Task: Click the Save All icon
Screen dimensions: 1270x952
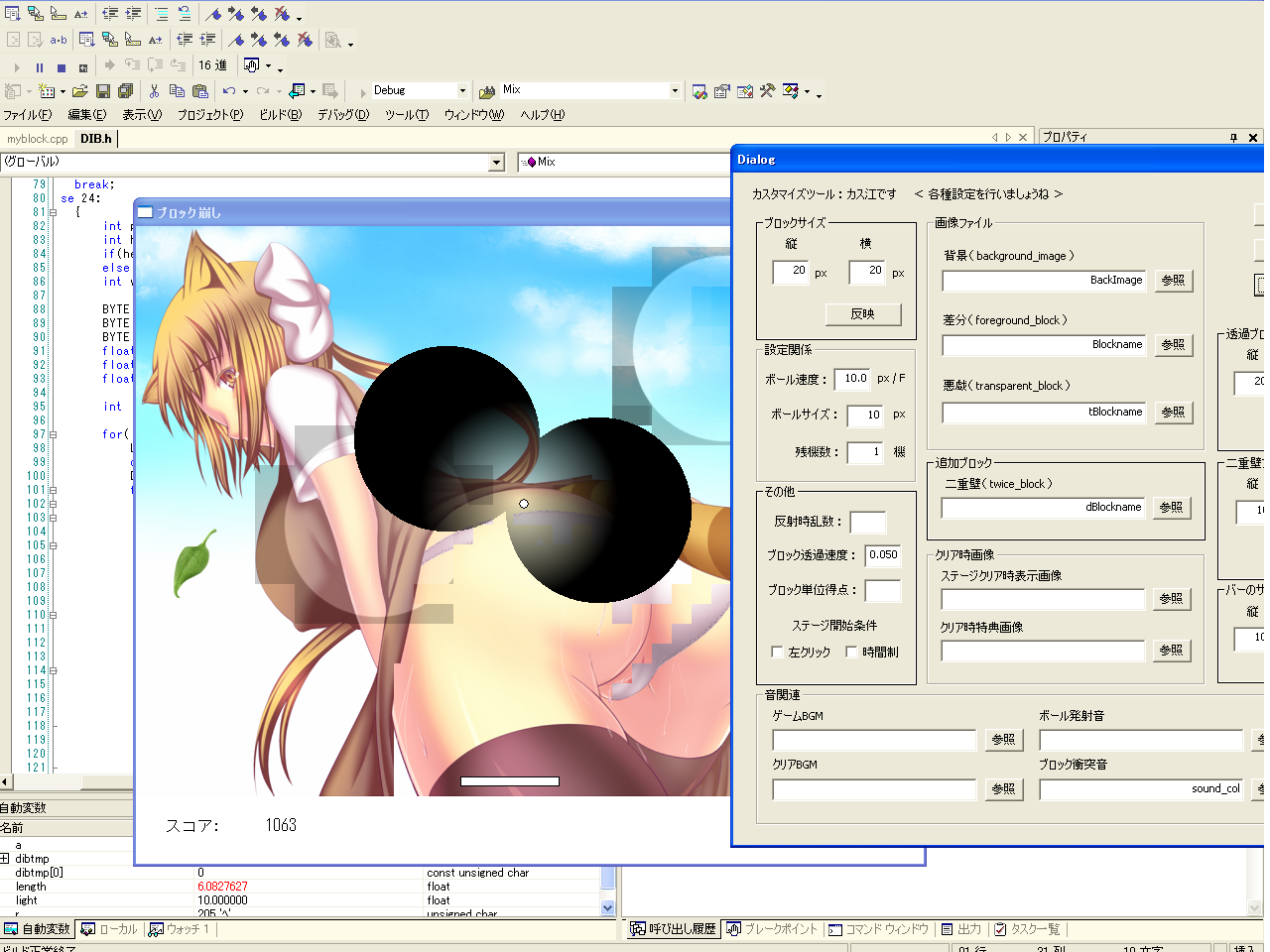Action: [125, 91]
